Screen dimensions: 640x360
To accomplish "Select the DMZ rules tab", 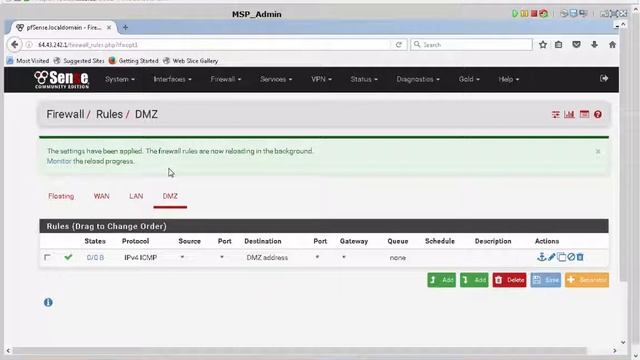I will point(170,196).
